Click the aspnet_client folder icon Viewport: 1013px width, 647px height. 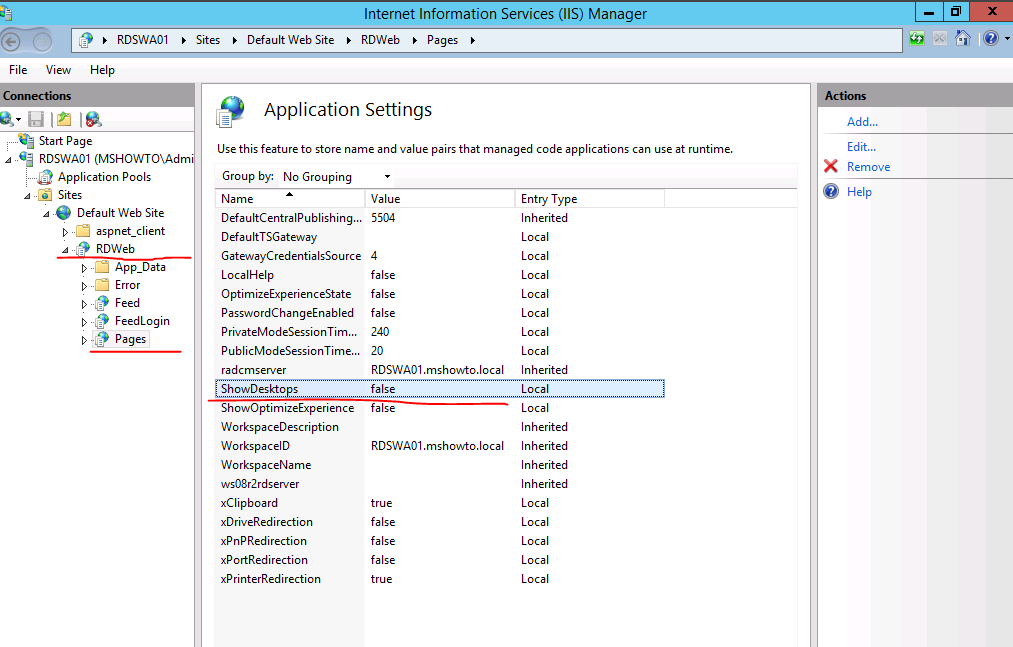(83, 231)
